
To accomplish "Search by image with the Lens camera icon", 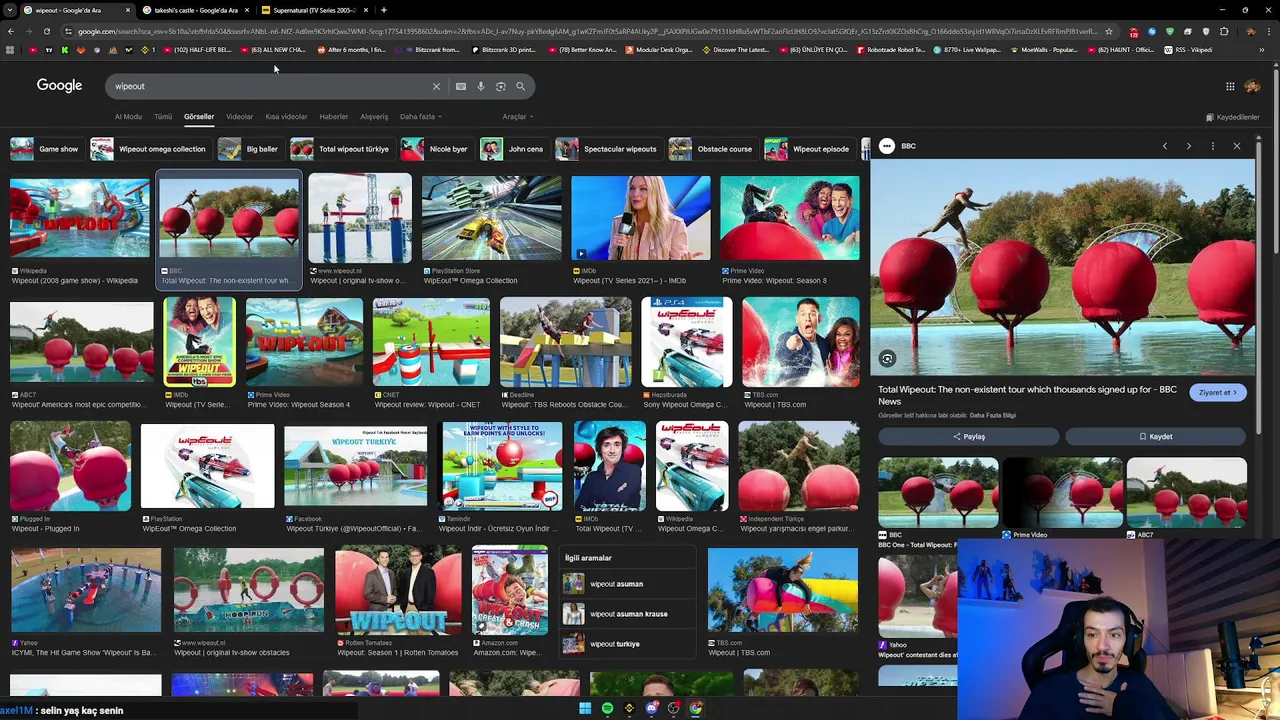I will coord(500,86).
